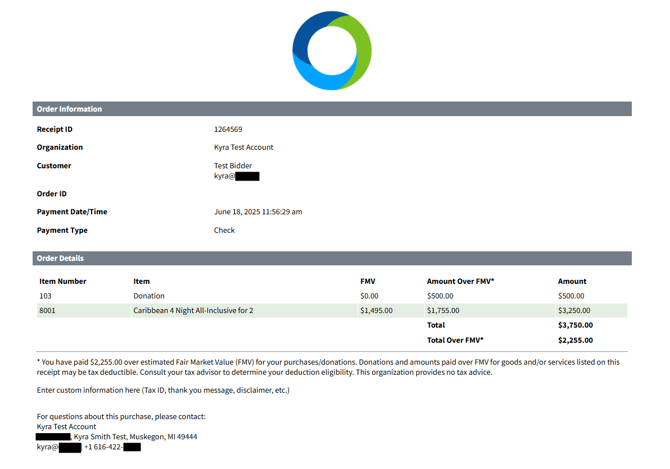Click the Check payment type value
This screenshot has height=469, width=670.
coord(224,230)
